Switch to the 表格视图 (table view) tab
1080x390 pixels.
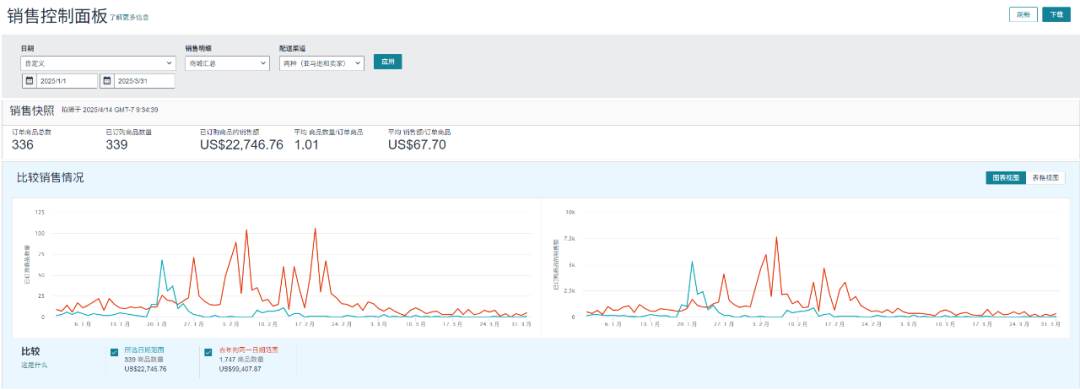(1046, 178)
